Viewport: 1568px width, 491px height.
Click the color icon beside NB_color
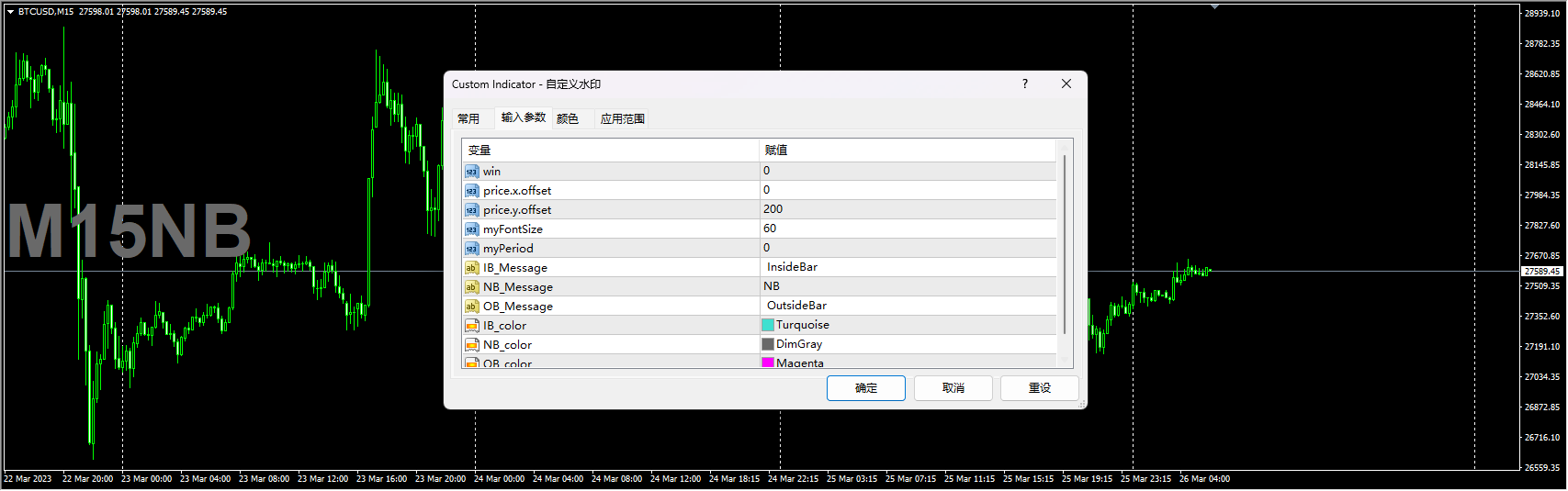pyautogui.click(x=471, y=345)
